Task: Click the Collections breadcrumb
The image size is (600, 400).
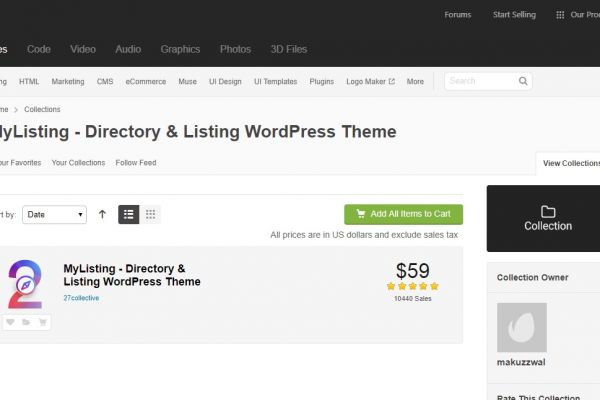Action: coord(42,109)
